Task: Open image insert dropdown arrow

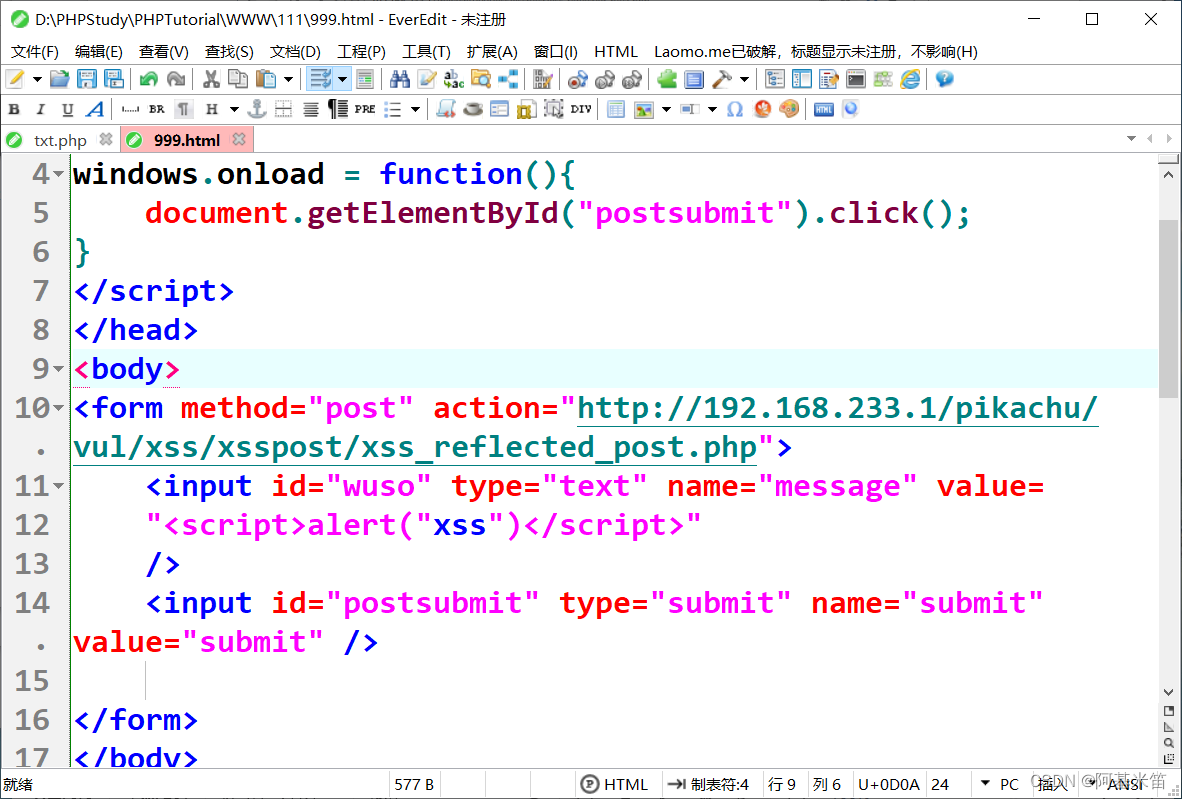Action: (x=666, y=110)
